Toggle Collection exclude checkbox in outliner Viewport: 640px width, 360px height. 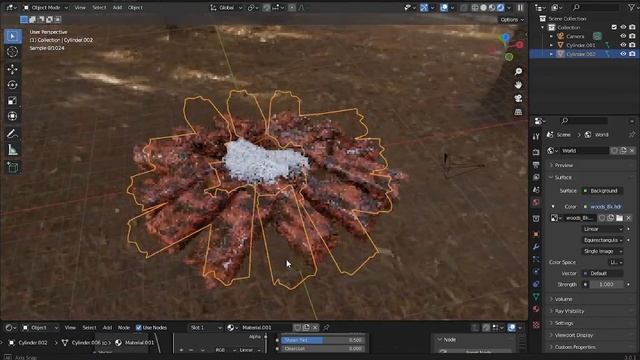[614, 27]
